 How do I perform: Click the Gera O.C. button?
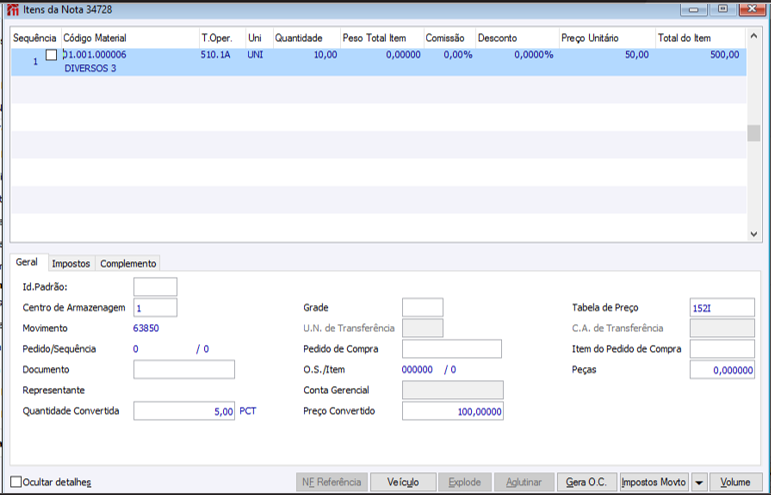[587, 482]
